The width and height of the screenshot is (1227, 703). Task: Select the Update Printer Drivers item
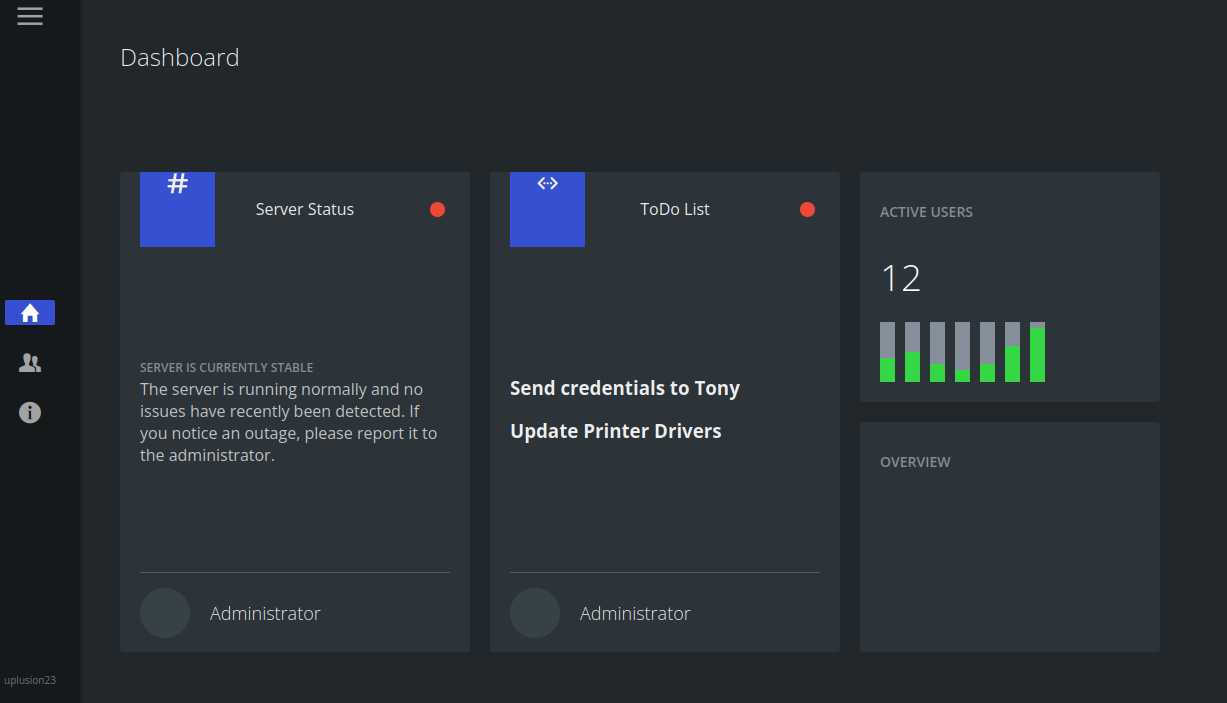pos(616,432)
